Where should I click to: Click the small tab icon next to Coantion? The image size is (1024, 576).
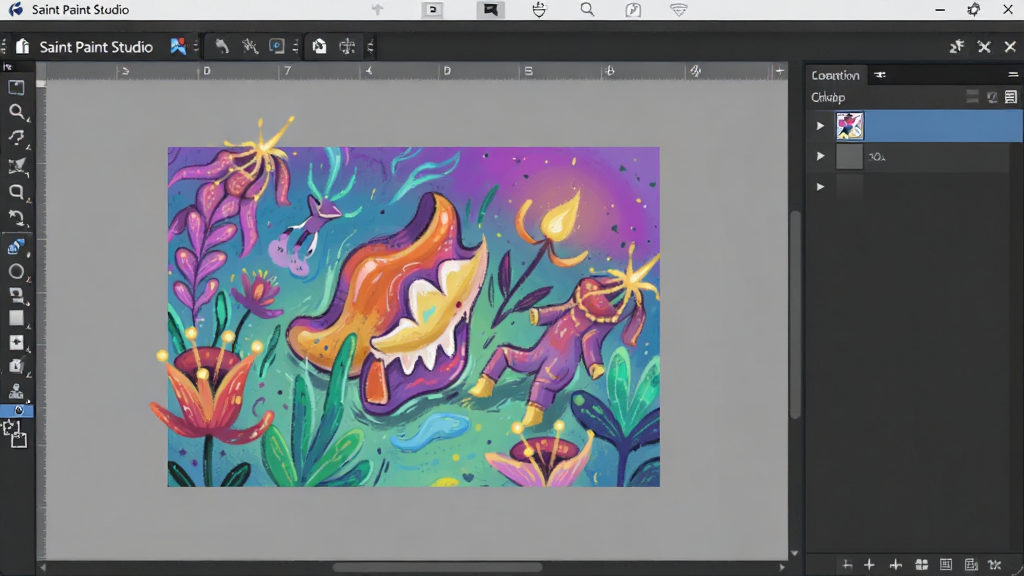point(880,74)
